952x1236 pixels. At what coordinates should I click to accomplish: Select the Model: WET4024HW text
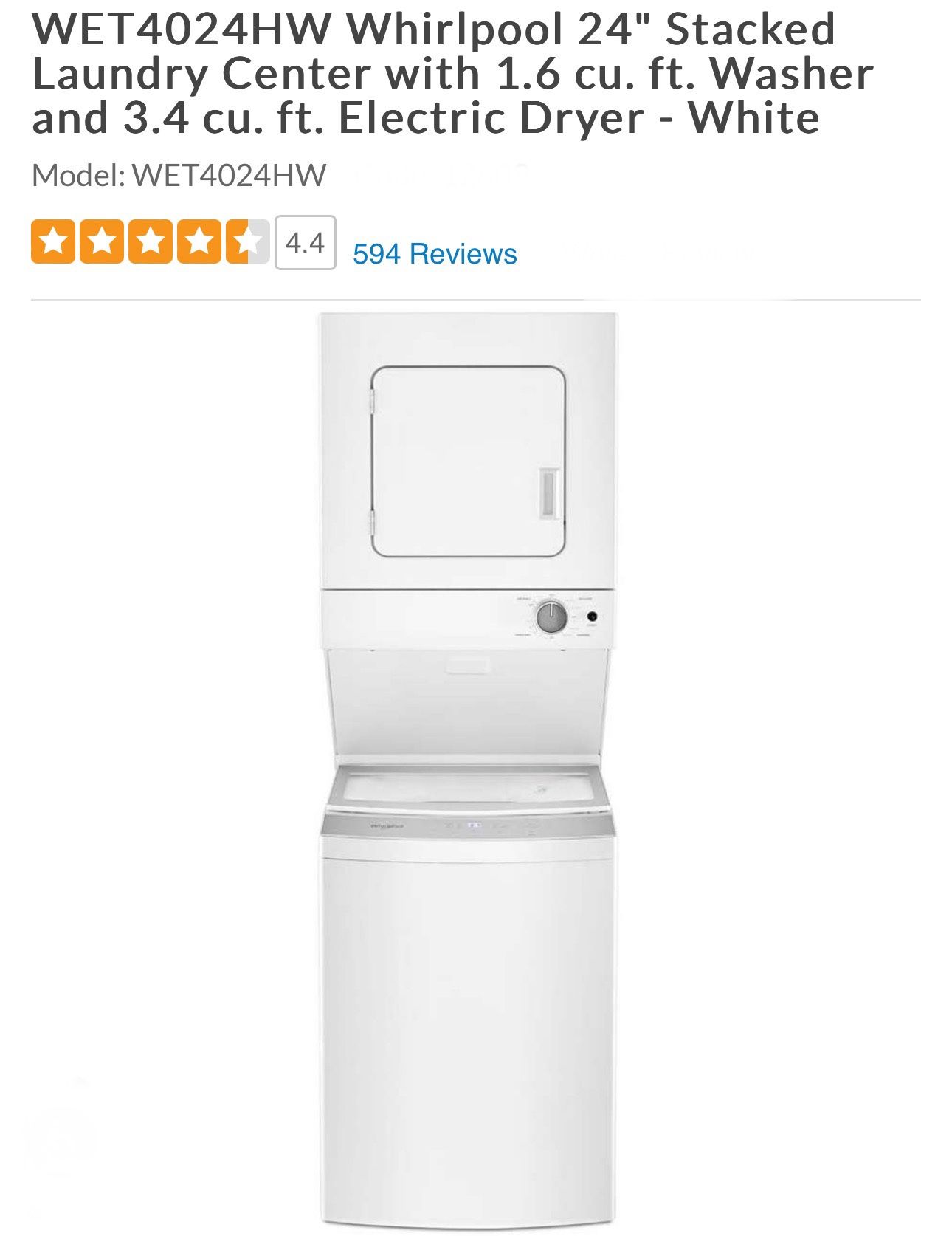(x=179, y=176)
